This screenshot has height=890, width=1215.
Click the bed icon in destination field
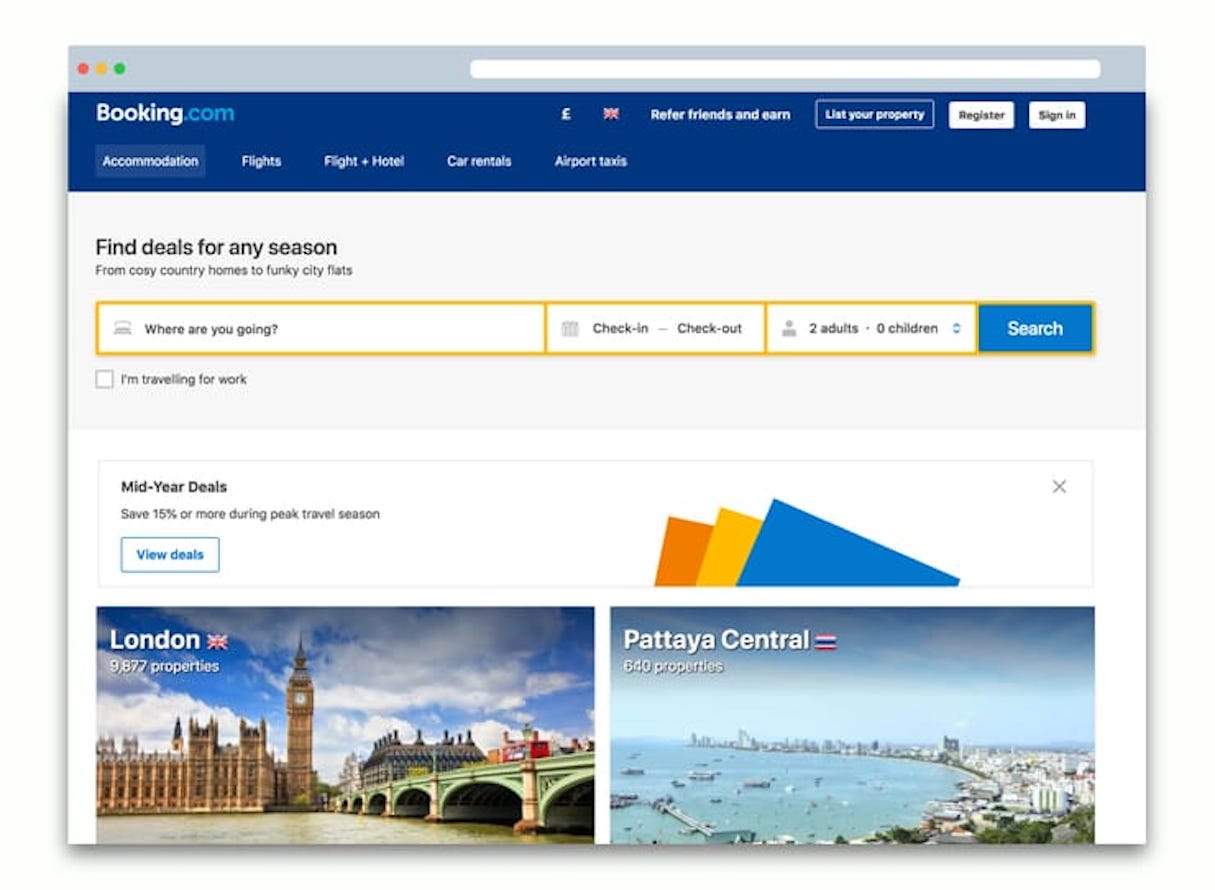point(122,328)
